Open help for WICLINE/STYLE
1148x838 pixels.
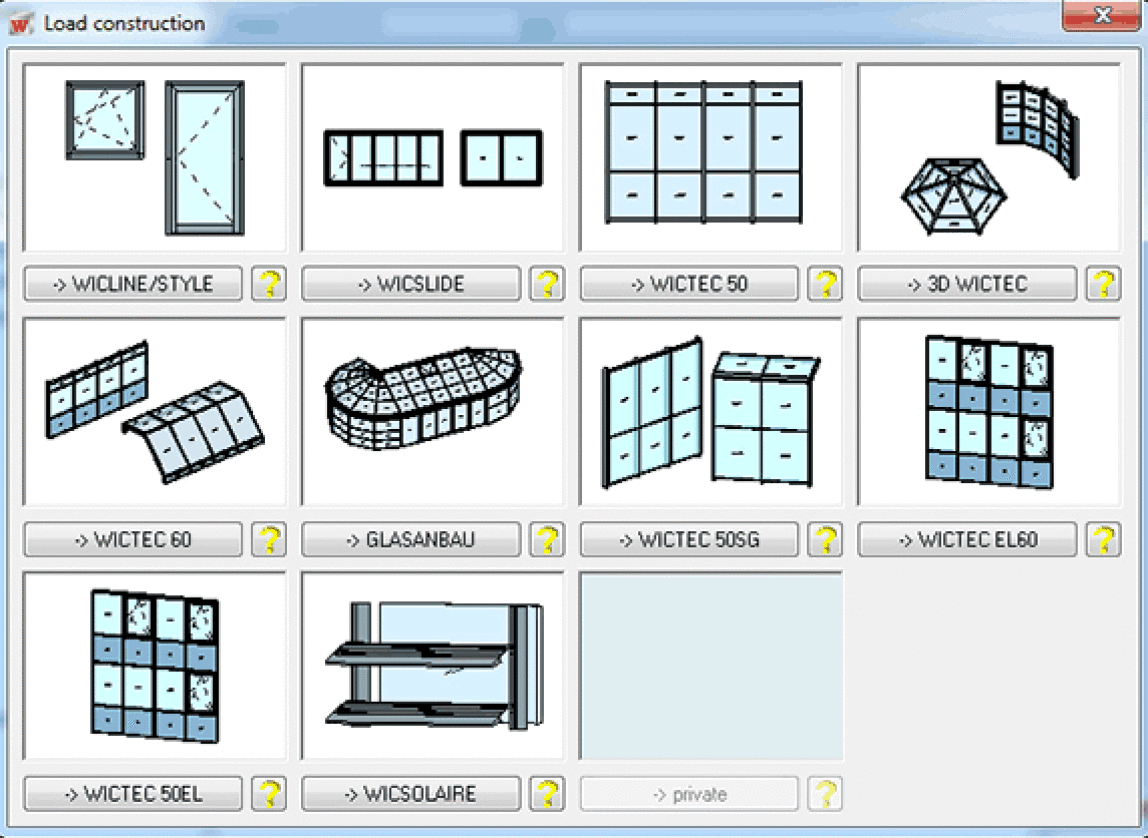(269, 284)
